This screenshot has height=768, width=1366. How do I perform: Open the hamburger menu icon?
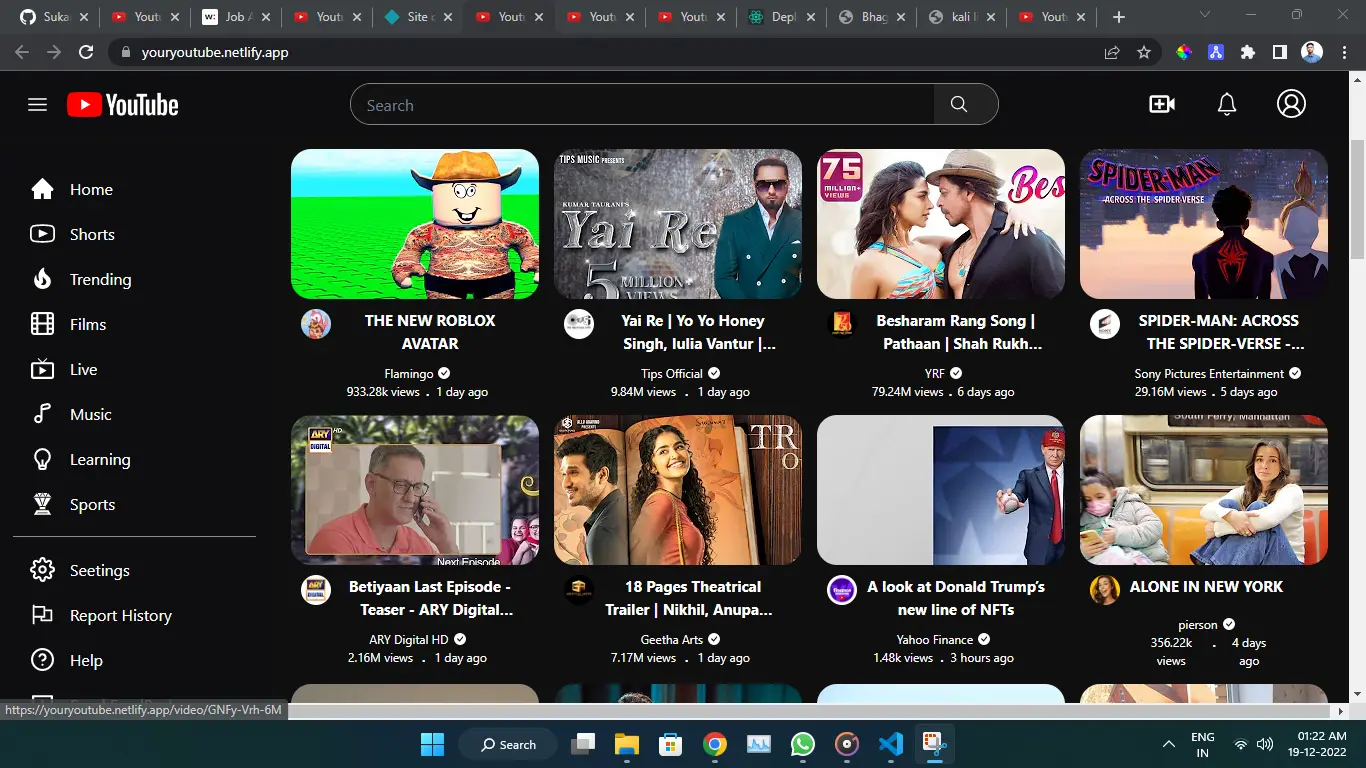click(38, 105)
